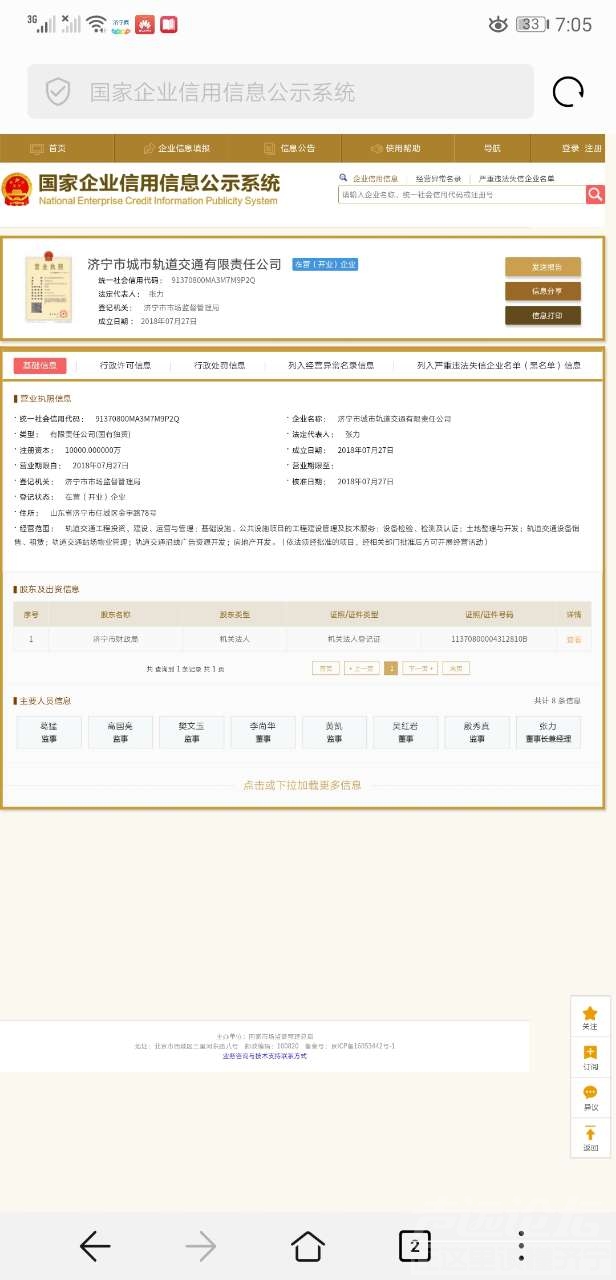Switch to the 行政处罚信息 tab
The image size is (616, 1280).
click(220, 365)
